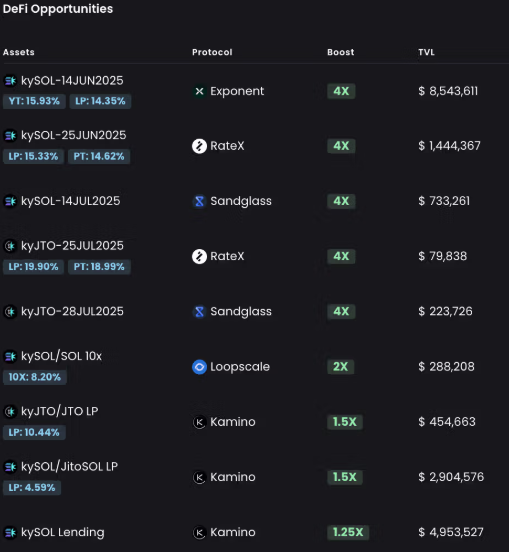Click Sandglass hourglass icon for kySOL-14JUL2025
The image size is (509, 552).
click(199, 201)
